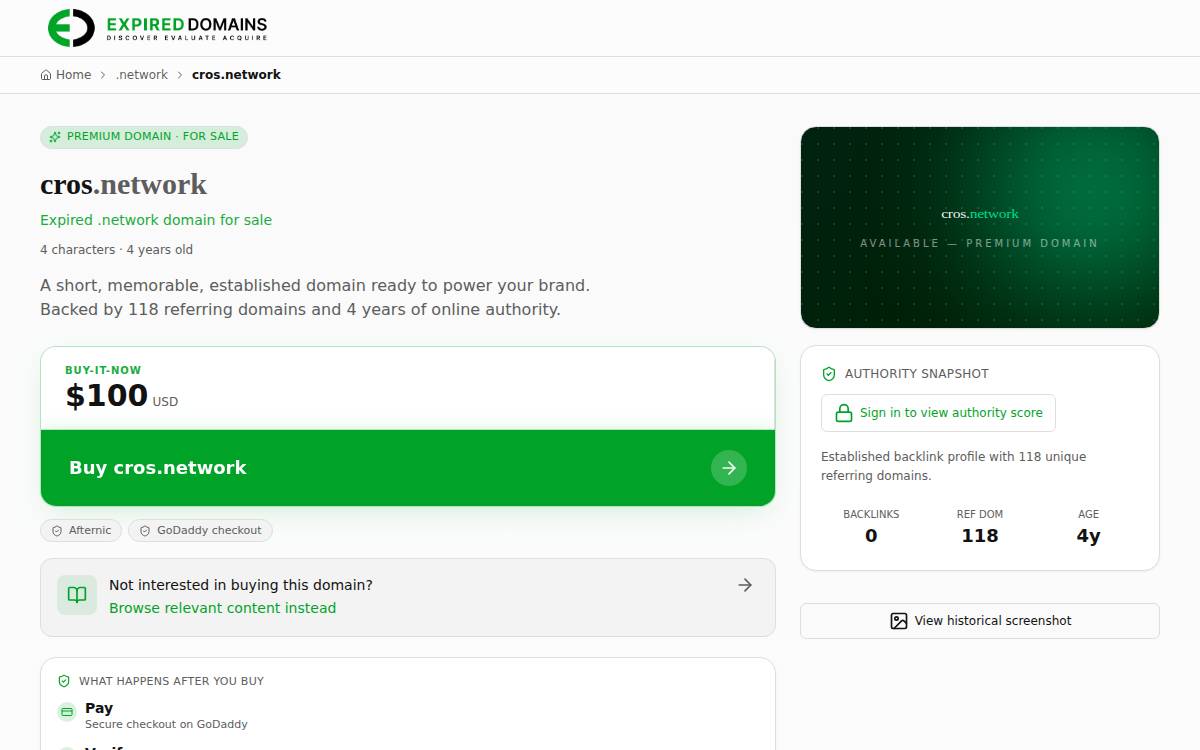The width and height of the screenshot is (1200, 750).
Task: Click the Ref Dom value 118
Action: pos(980,536)
